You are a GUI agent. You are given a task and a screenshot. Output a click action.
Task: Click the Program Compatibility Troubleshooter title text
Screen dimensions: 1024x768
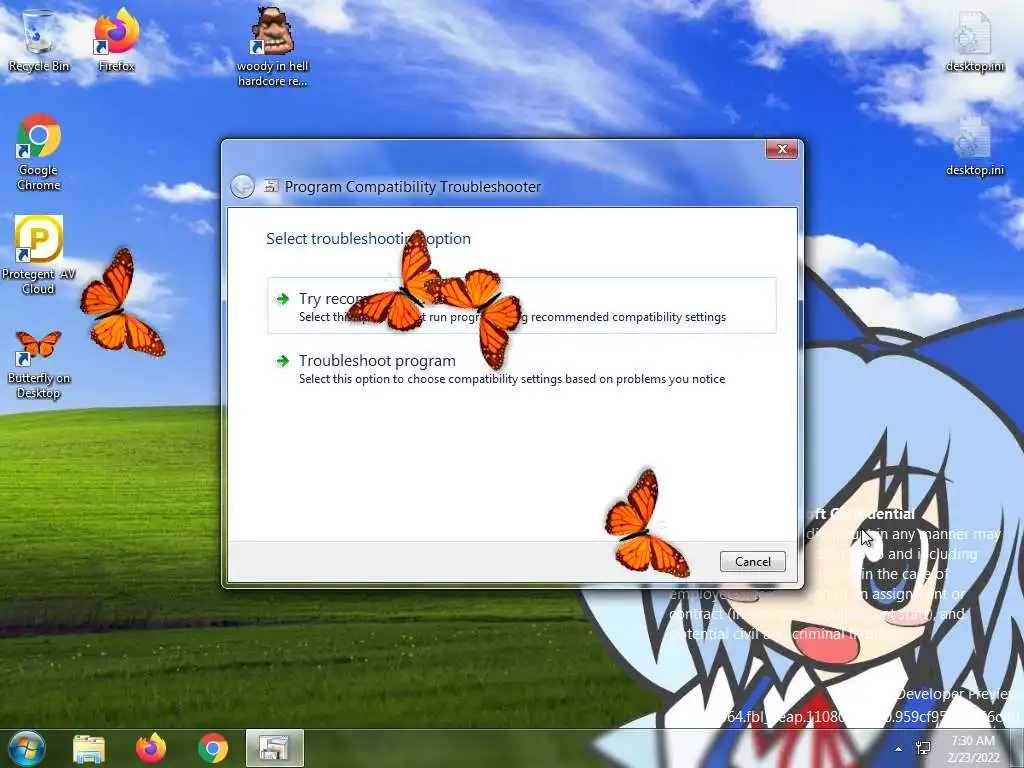413,187
